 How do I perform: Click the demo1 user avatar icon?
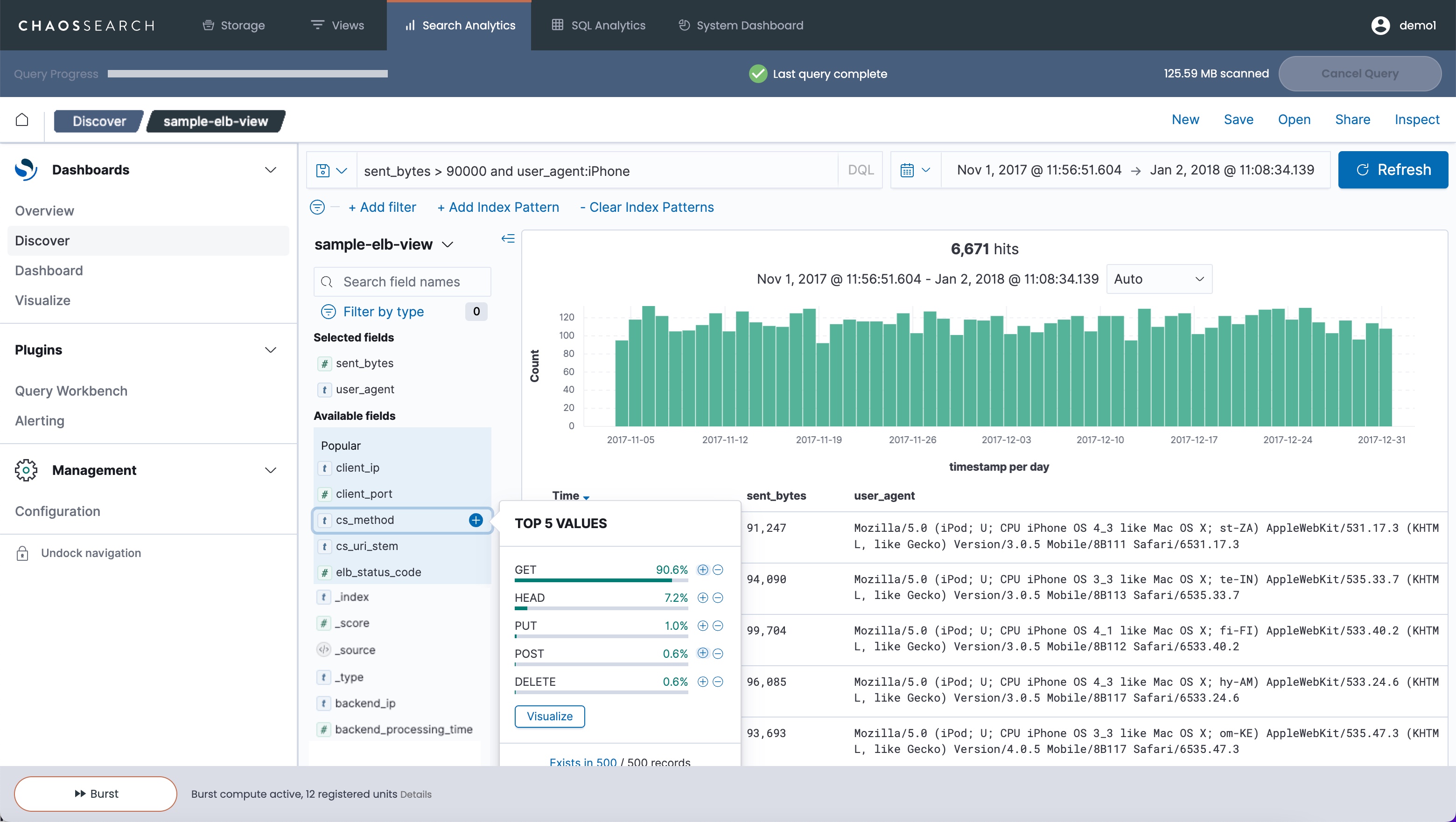[1380, 25]
